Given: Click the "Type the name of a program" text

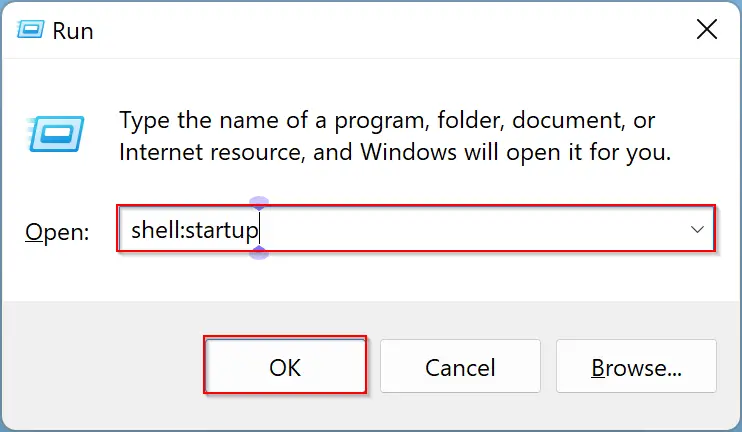Looking at the screenshot, I should pos(274,121).
